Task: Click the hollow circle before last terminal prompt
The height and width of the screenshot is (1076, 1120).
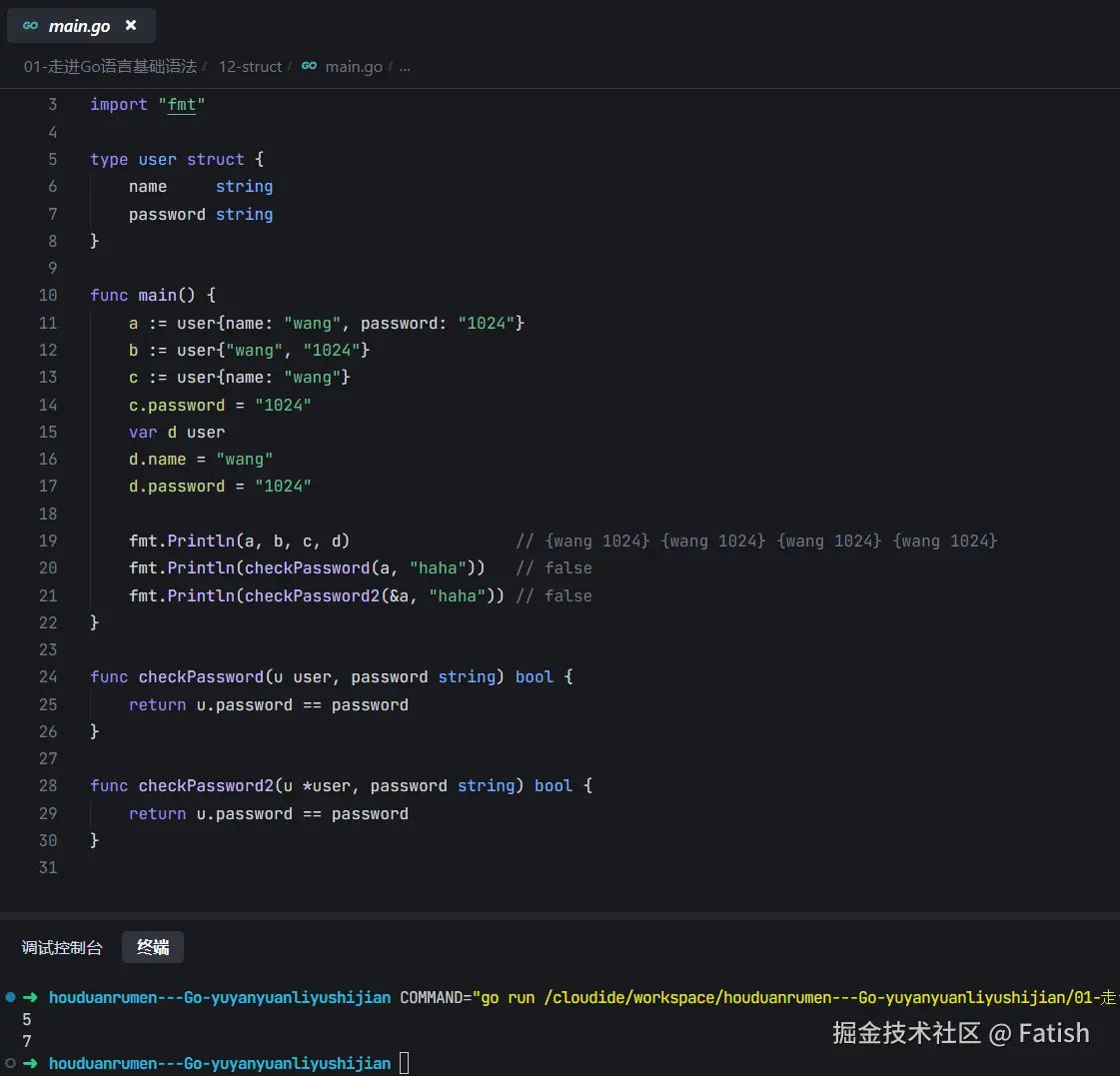Action: pos(10,1063)
